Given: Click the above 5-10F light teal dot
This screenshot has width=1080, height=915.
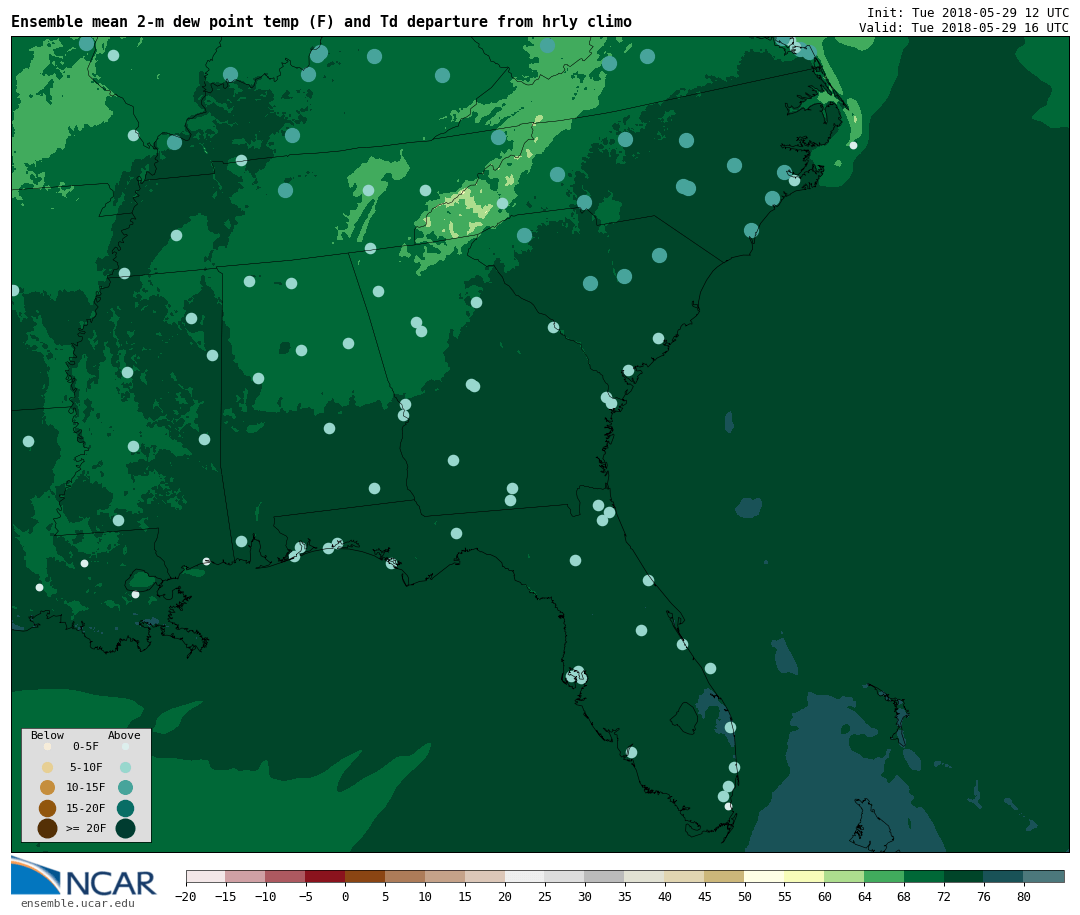Looking at the screenshot, I should [125, 768].
